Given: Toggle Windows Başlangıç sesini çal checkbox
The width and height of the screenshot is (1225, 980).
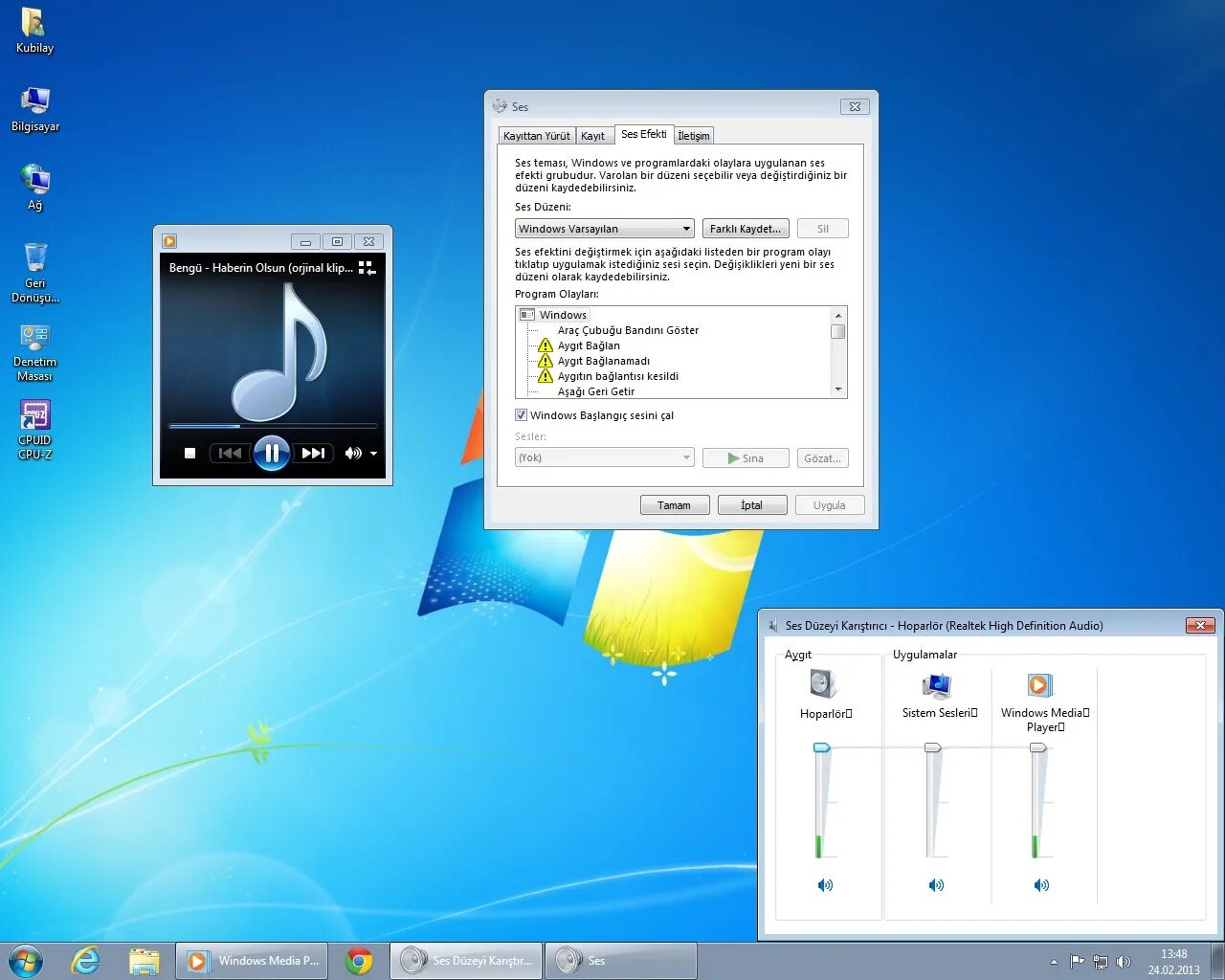Looking at the screenshot, I should point(522,415).
